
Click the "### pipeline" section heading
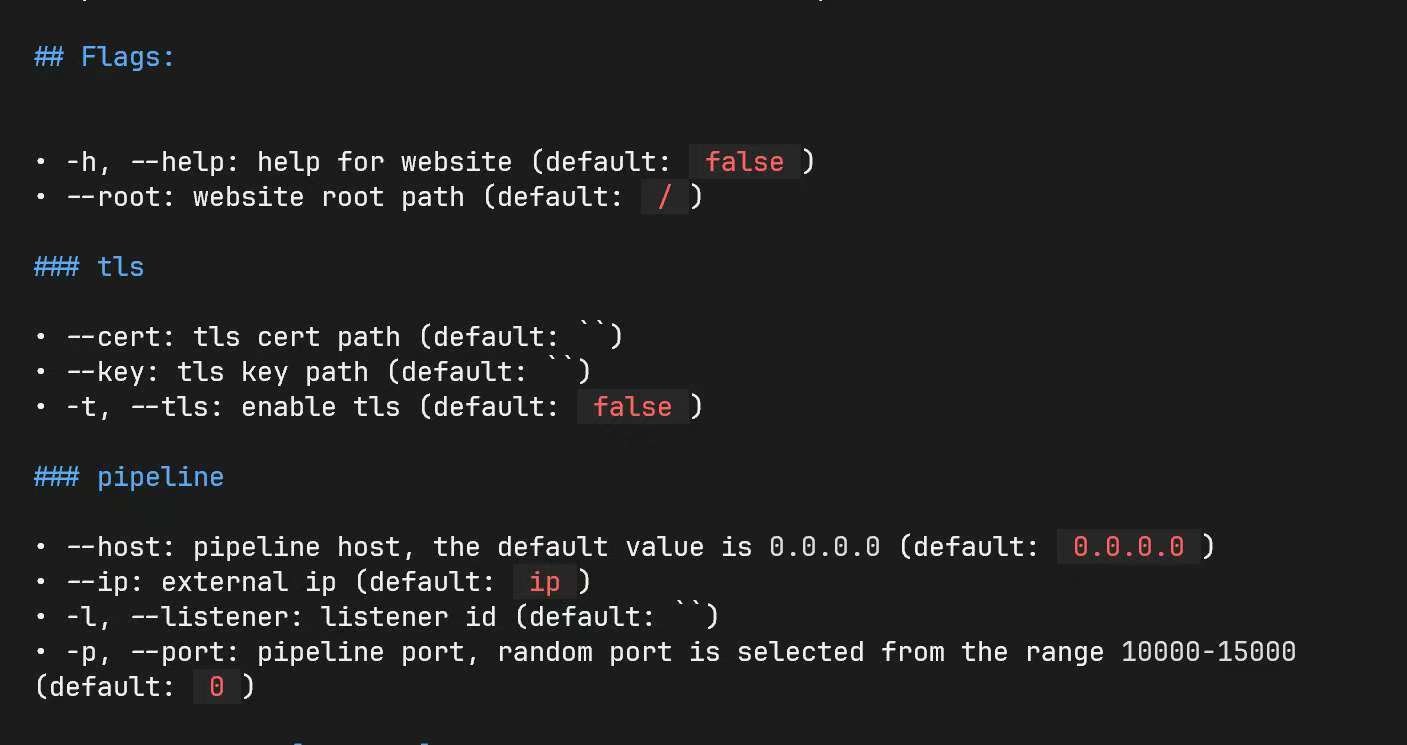[x=129, y=477]
